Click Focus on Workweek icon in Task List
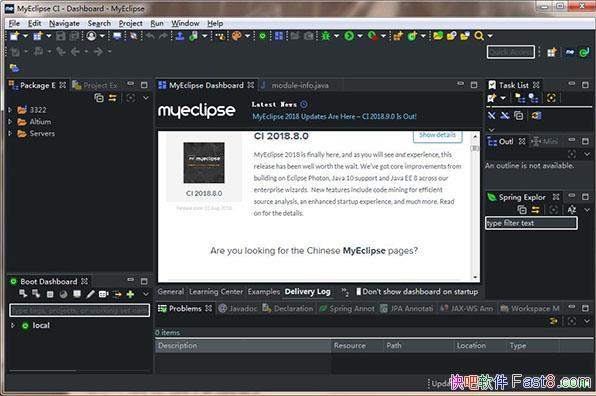The width and height of the screenshot is (596, 396). point(551,98)
